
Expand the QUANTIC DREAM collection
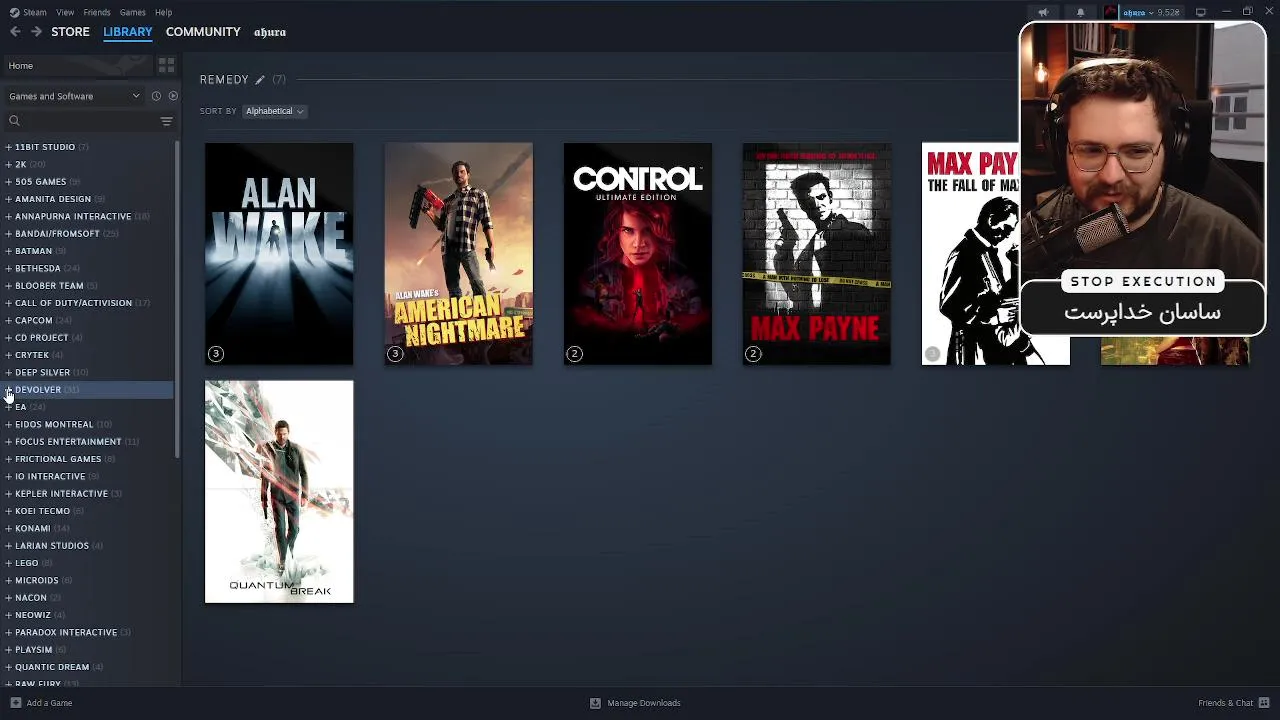pos(9,667)
